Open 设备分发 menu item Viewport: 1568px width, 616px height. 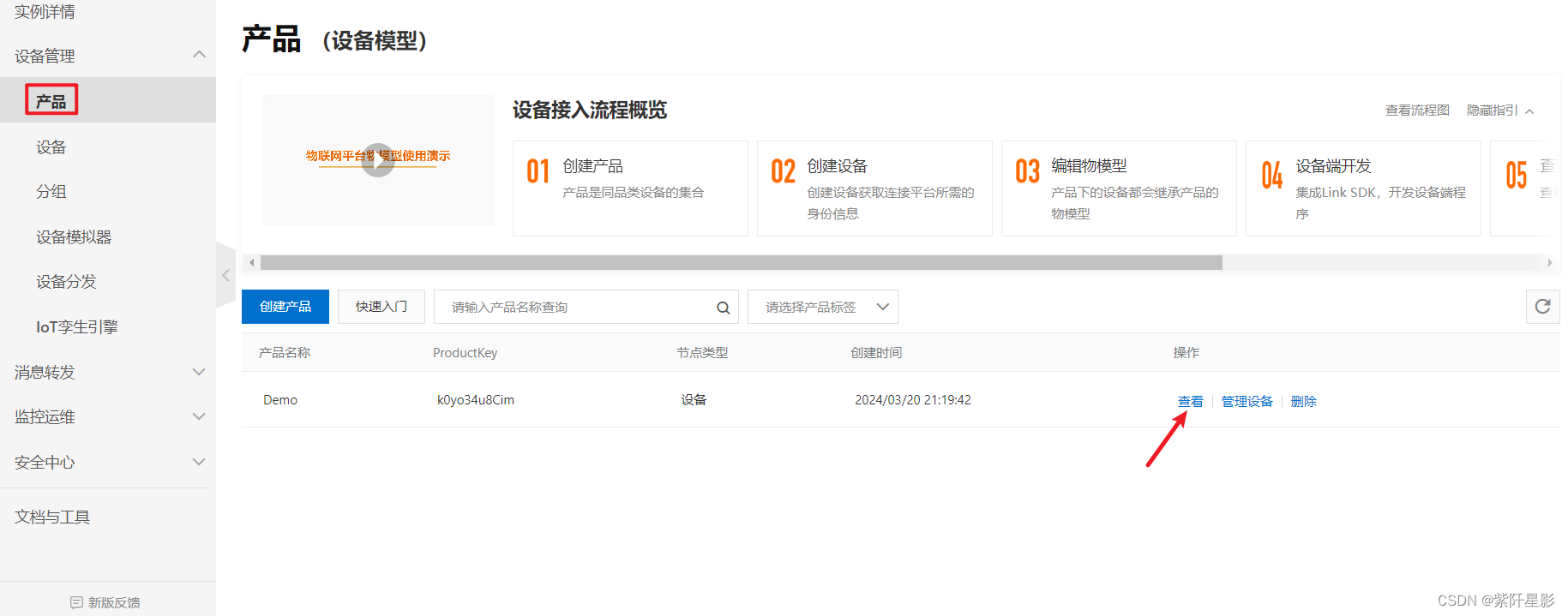pyautogui.click(x=66, y=282)
